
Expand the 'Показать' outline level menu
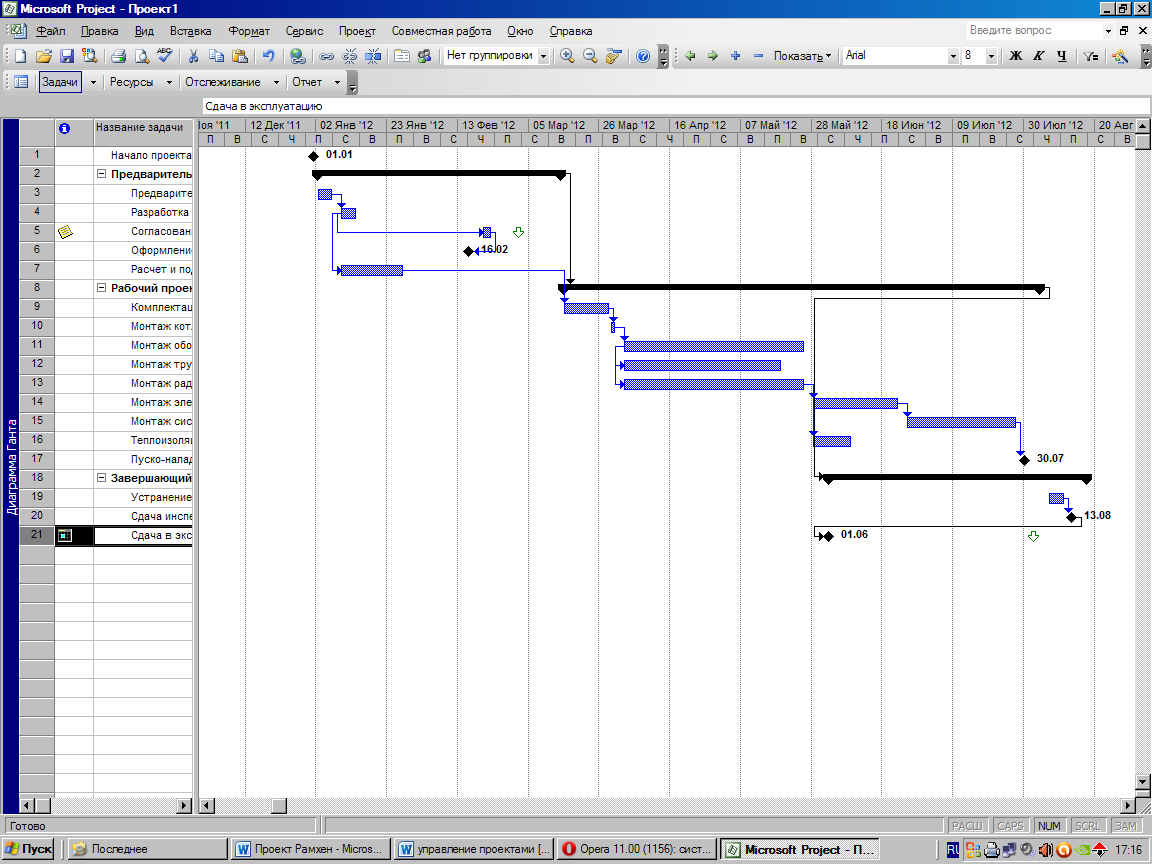click(x=802, y=56)
